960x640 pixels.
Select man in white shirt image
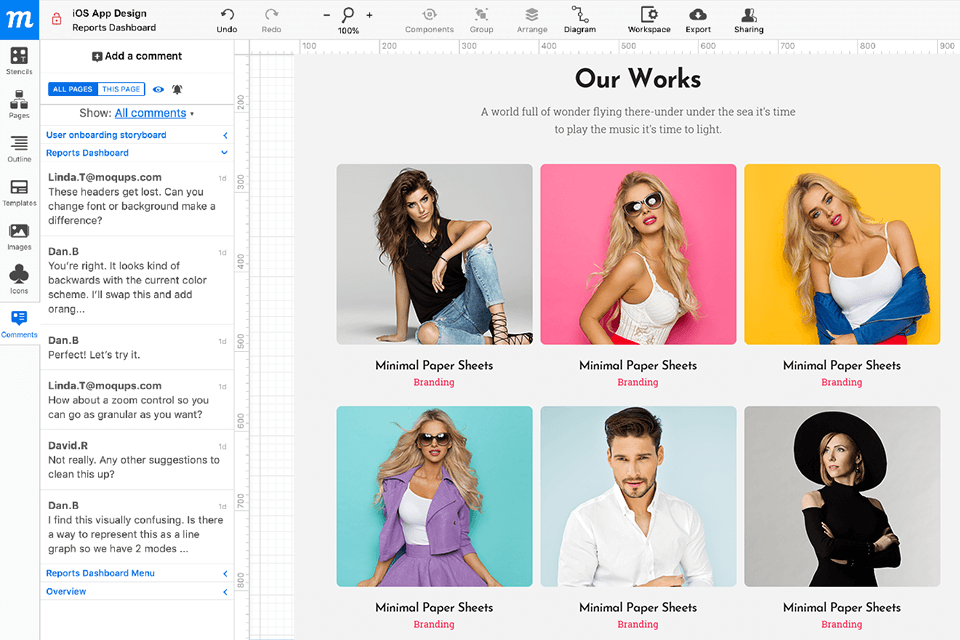click(x=638, y=496)
